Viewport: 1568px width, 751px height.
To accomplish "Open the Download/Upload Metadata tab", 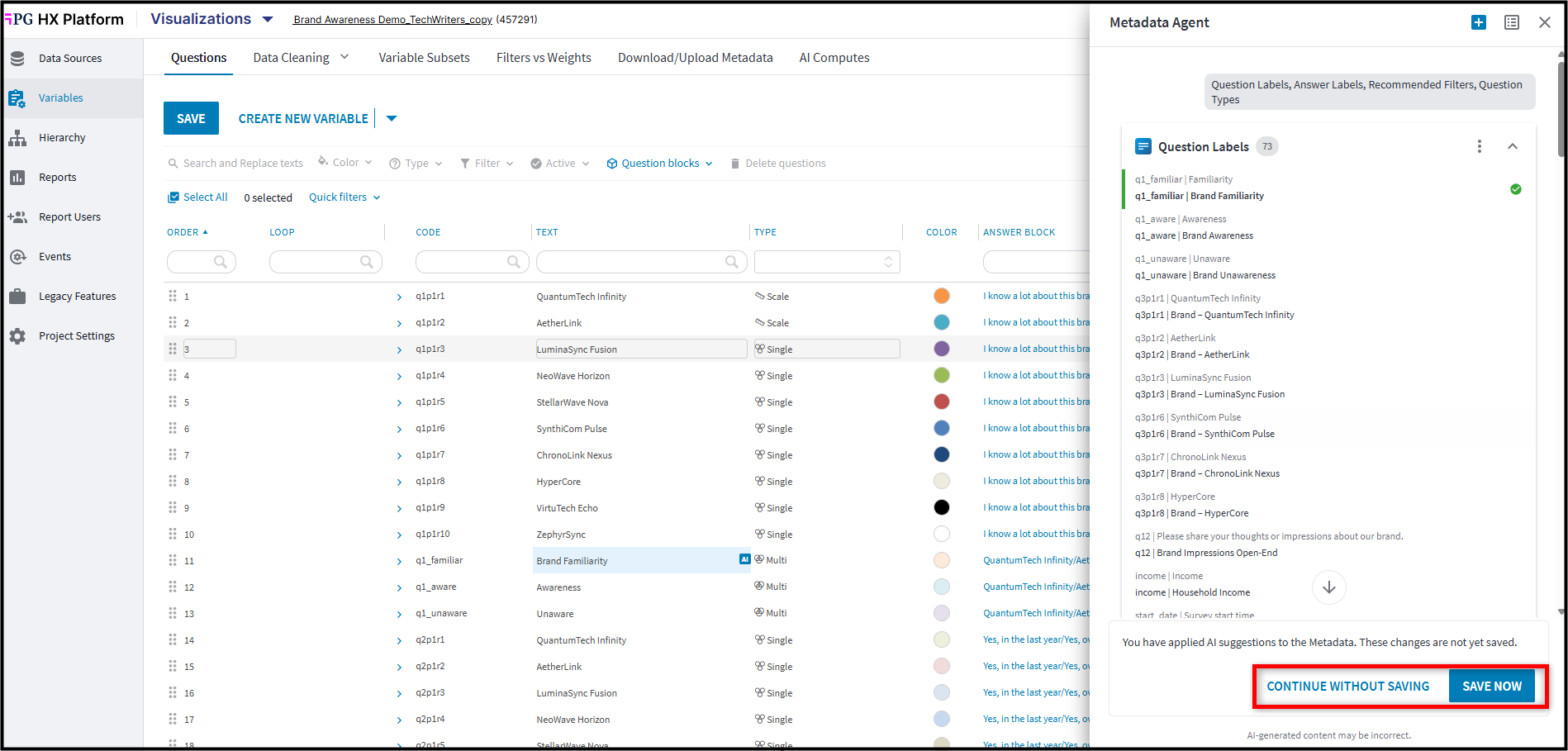I will pos(696,58).
